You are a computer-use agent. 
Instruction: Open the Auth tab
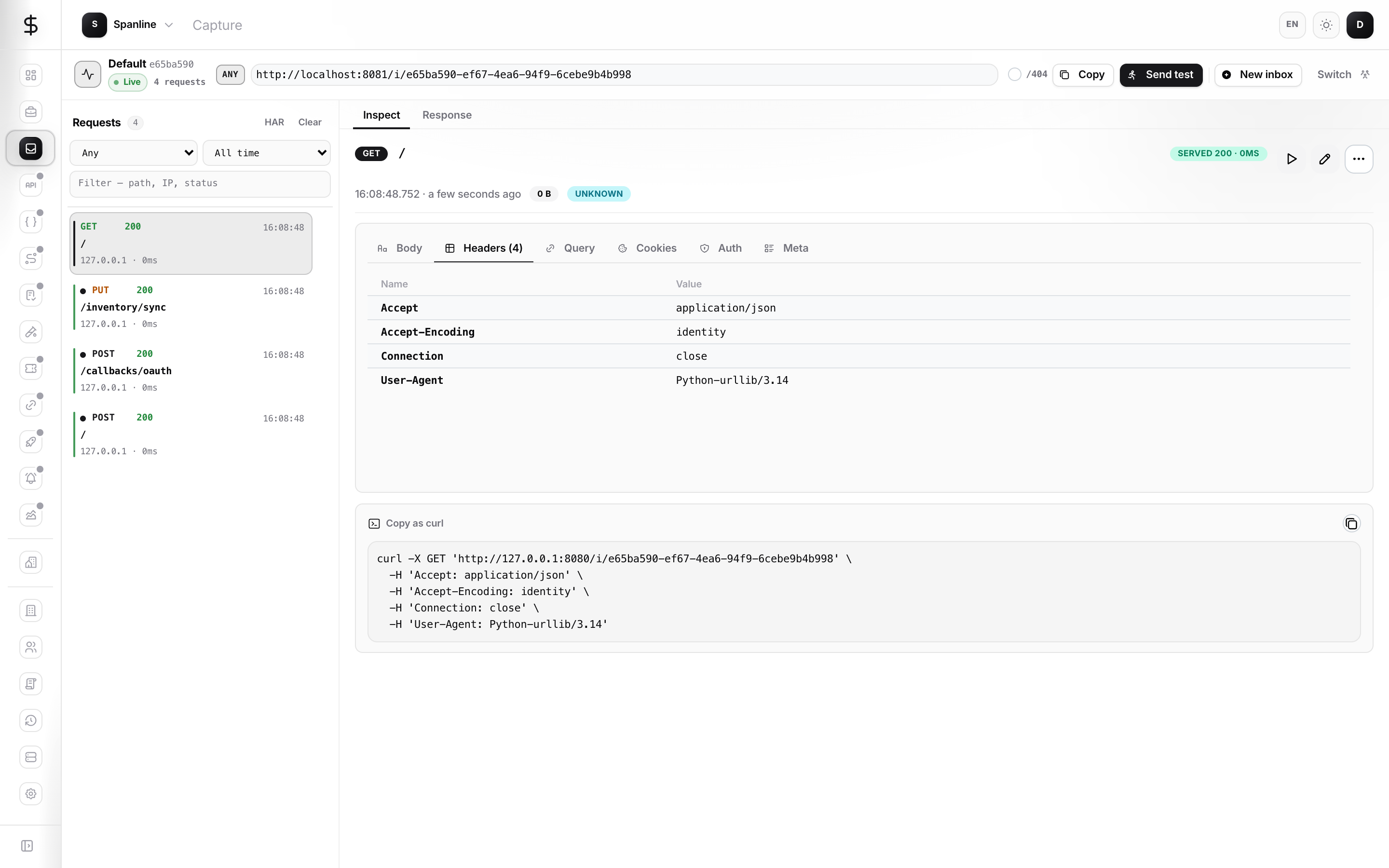pos(721,248)
